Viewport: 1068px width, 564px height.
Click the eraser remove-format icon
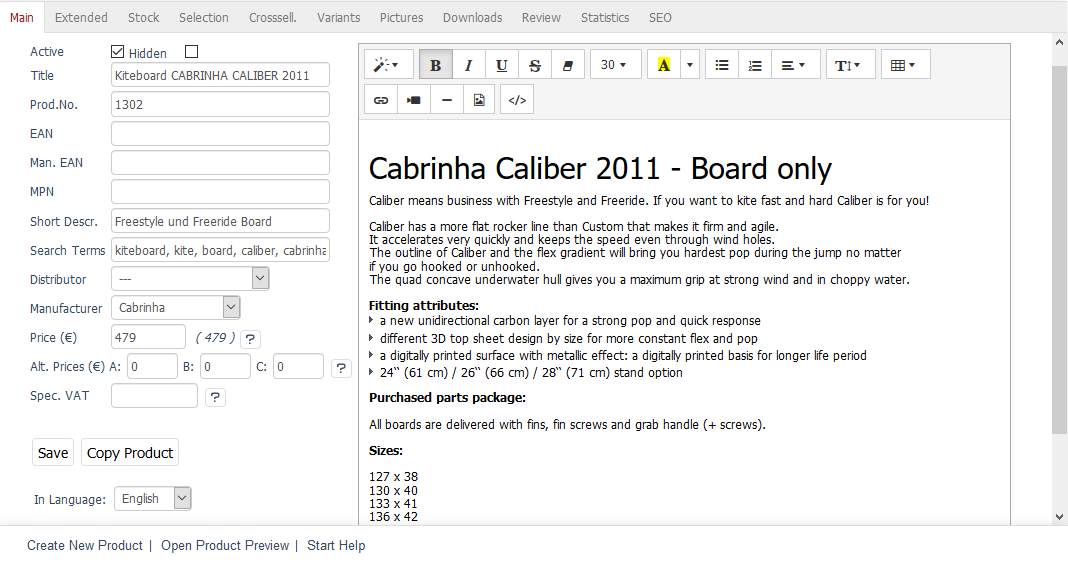coord(567,65)
